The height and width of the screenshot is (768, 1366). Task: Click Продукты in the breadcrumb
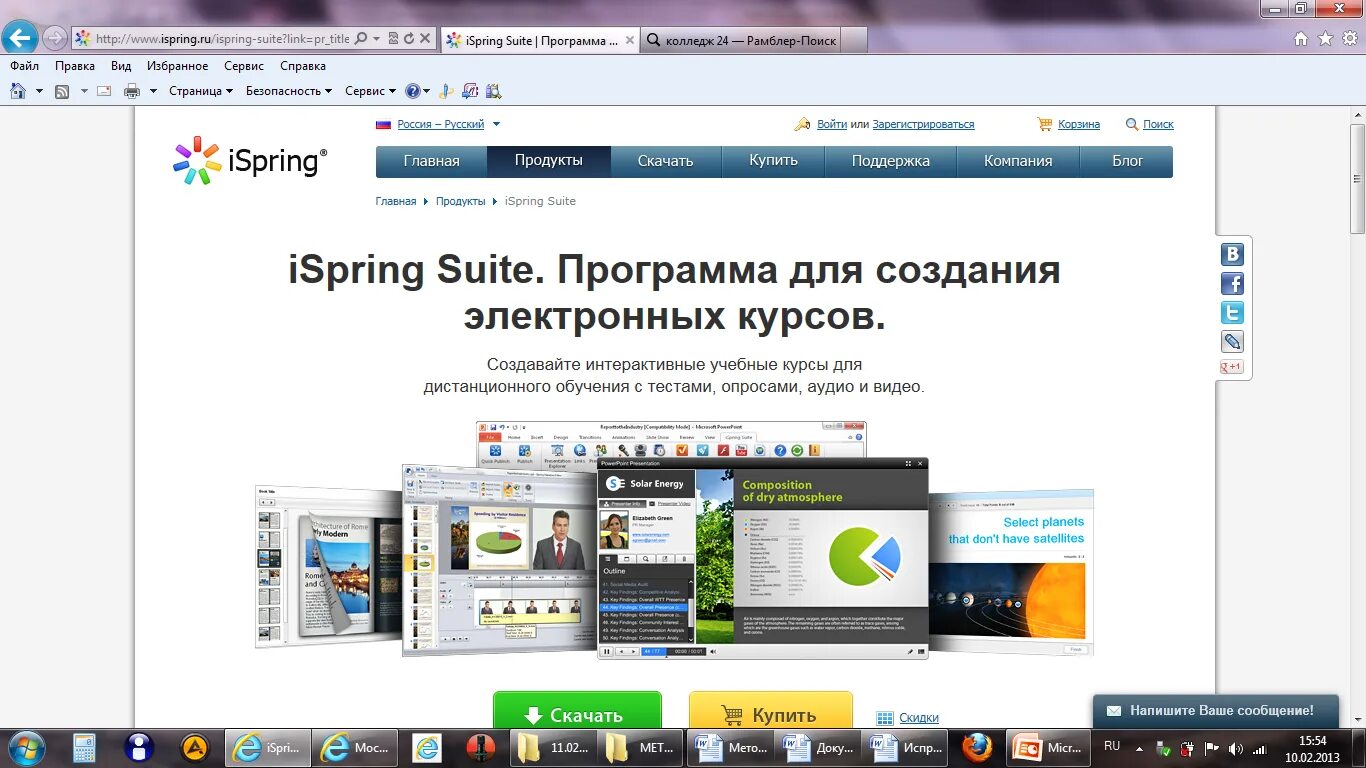tap(461, 201)
